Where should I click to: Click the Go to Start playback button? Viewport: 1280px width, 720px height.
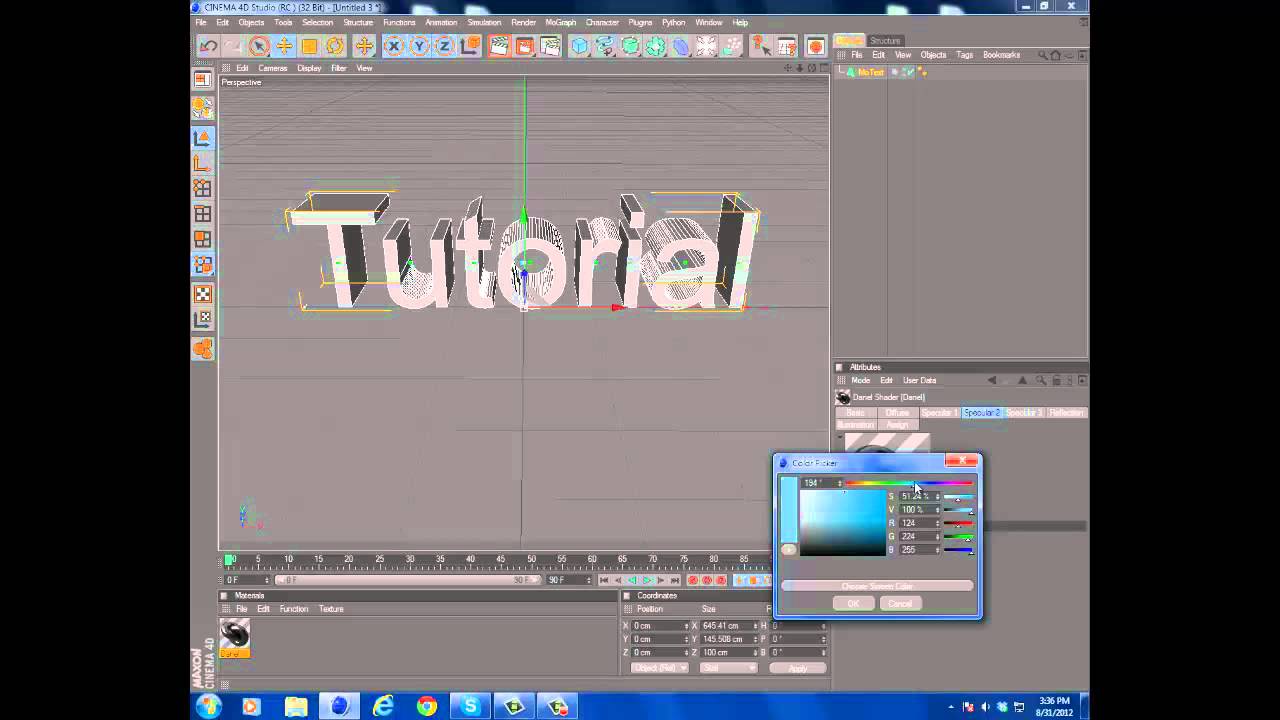pyautogui.click(x=604, y=580)
